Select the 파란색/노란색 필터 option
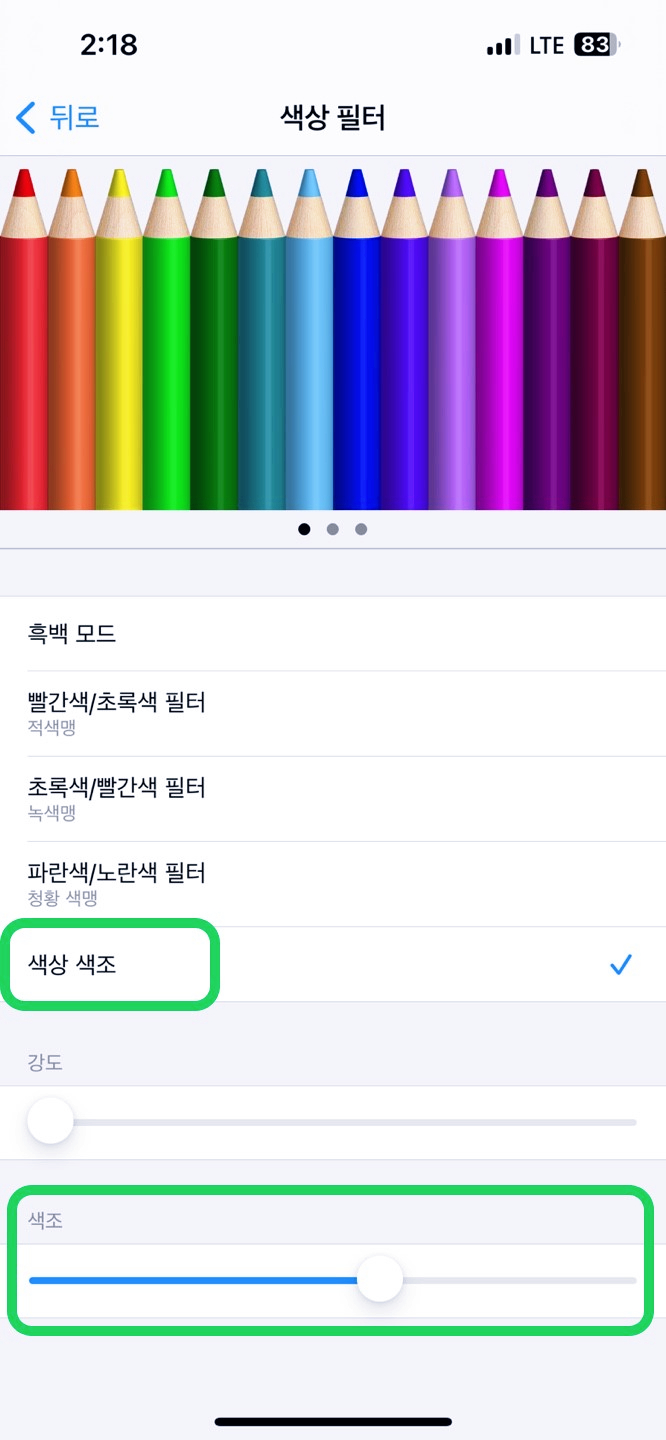 [333, 884]
